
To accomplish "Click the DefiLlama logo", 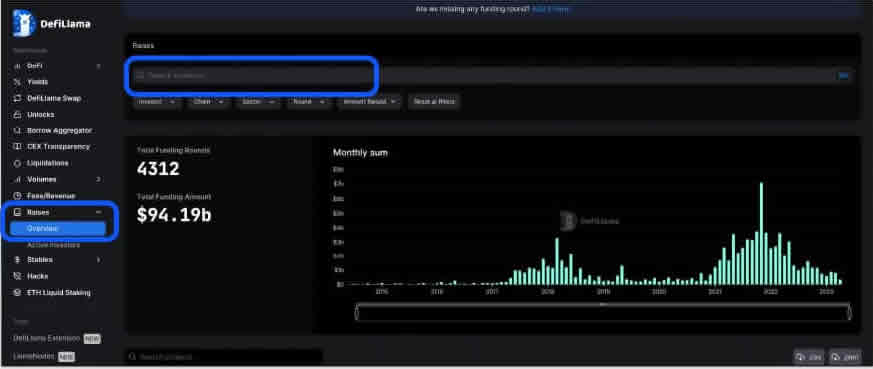I will [51, 23].
